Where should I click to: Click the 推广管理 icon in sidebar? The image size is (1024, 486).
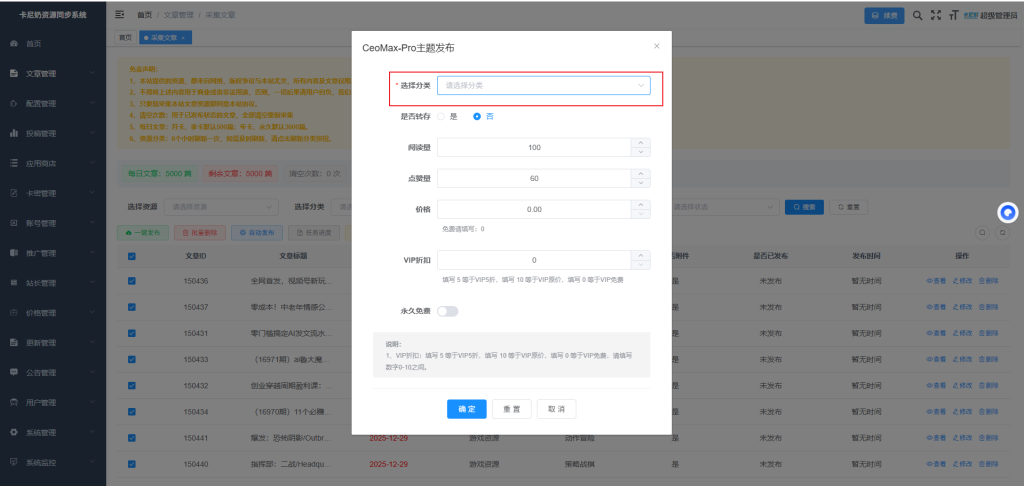[14, 253]
